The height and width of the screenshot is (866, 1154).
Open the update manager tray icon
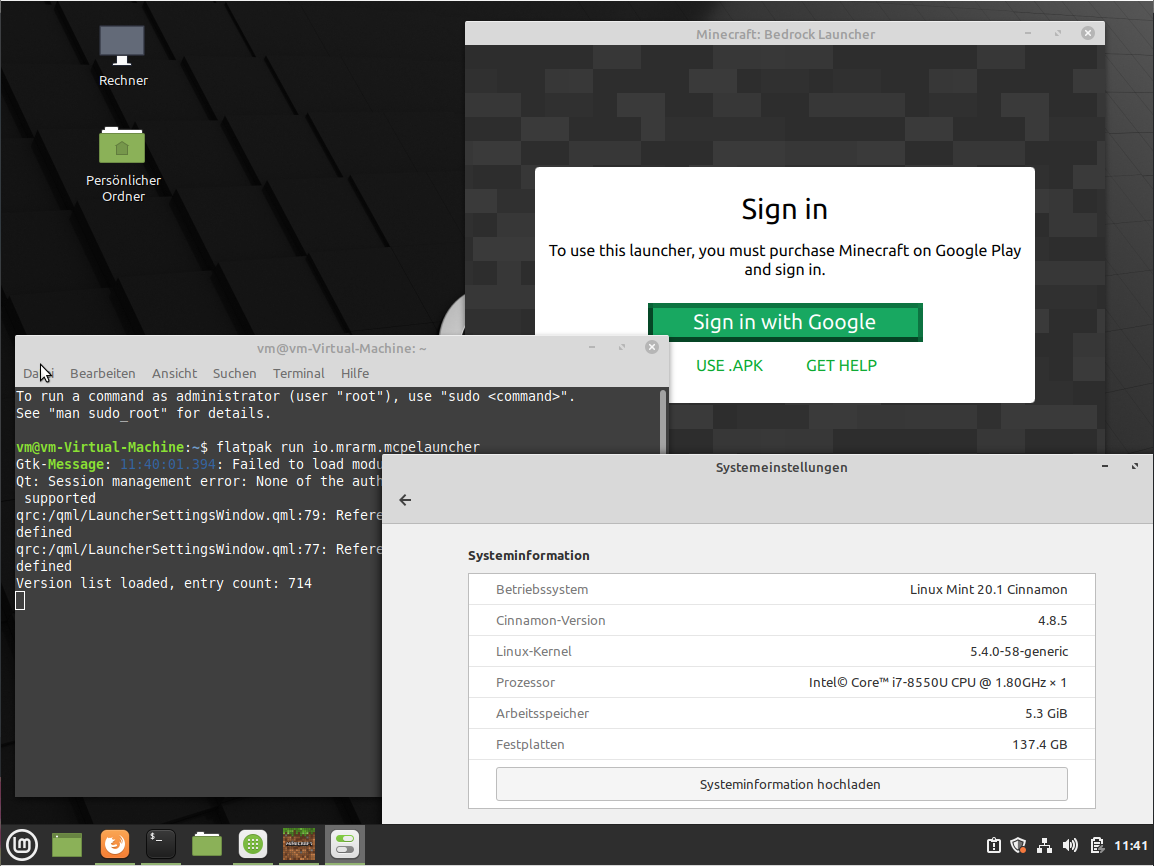pyautogui.click(x=994, y=845)
